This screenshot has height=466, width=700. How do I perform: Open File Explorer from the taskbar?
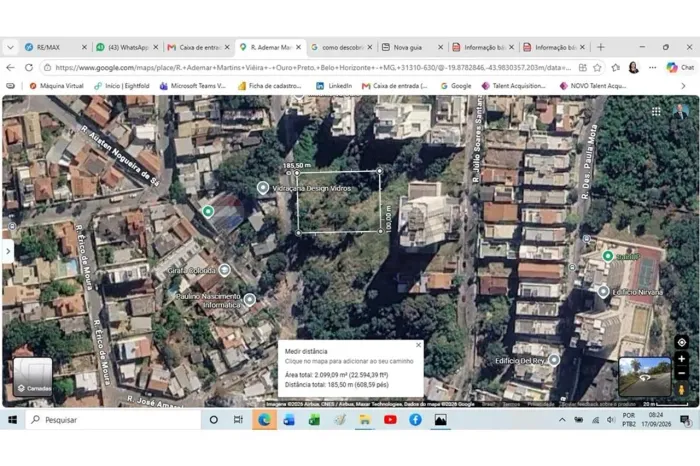coord(365,420)
